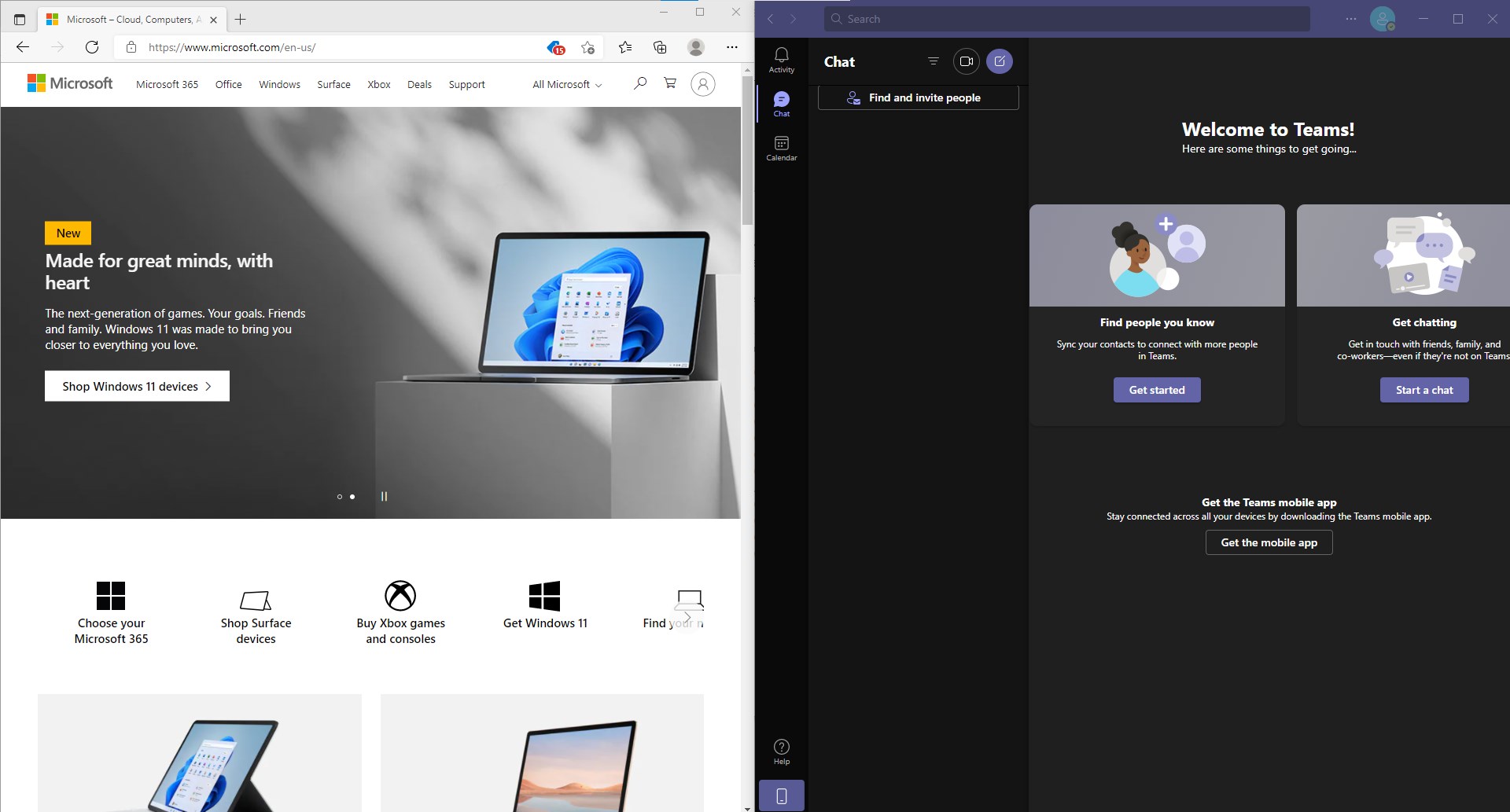
Task: Select the first carousel slide dot
Action: (340, 497)
